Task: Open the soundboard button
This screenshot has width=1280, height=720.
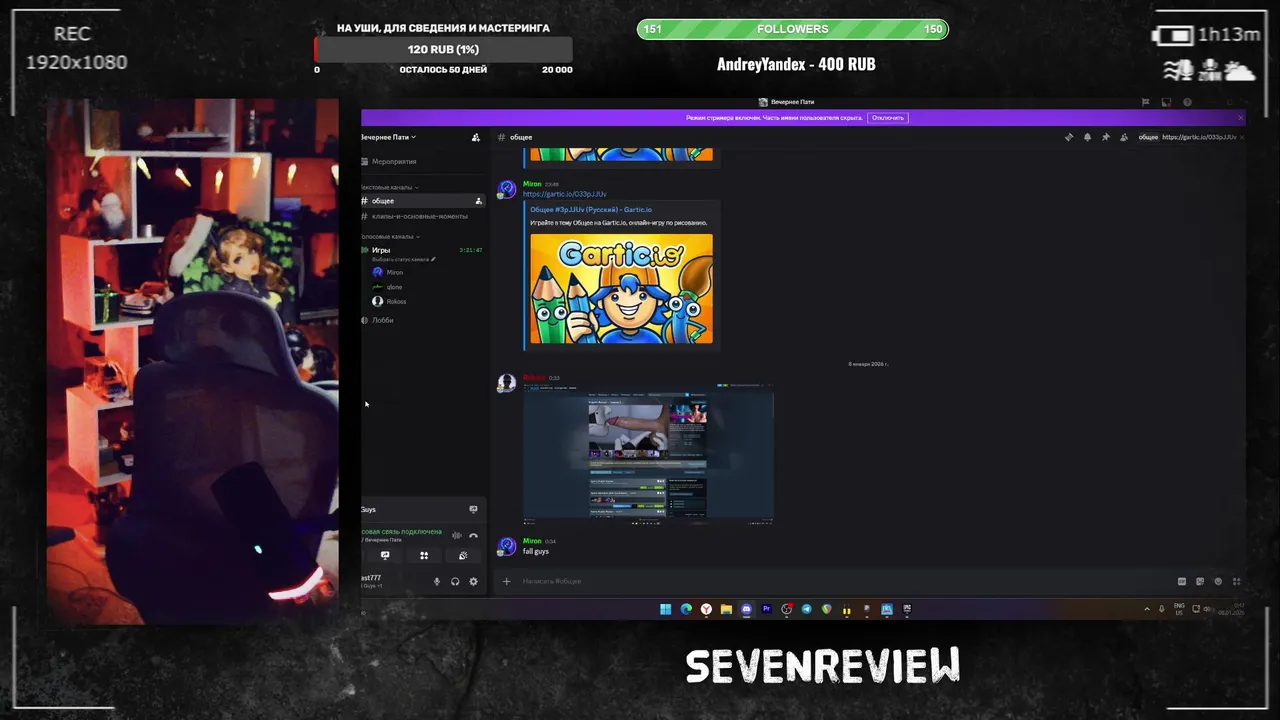Action: (x=463, y=555)
